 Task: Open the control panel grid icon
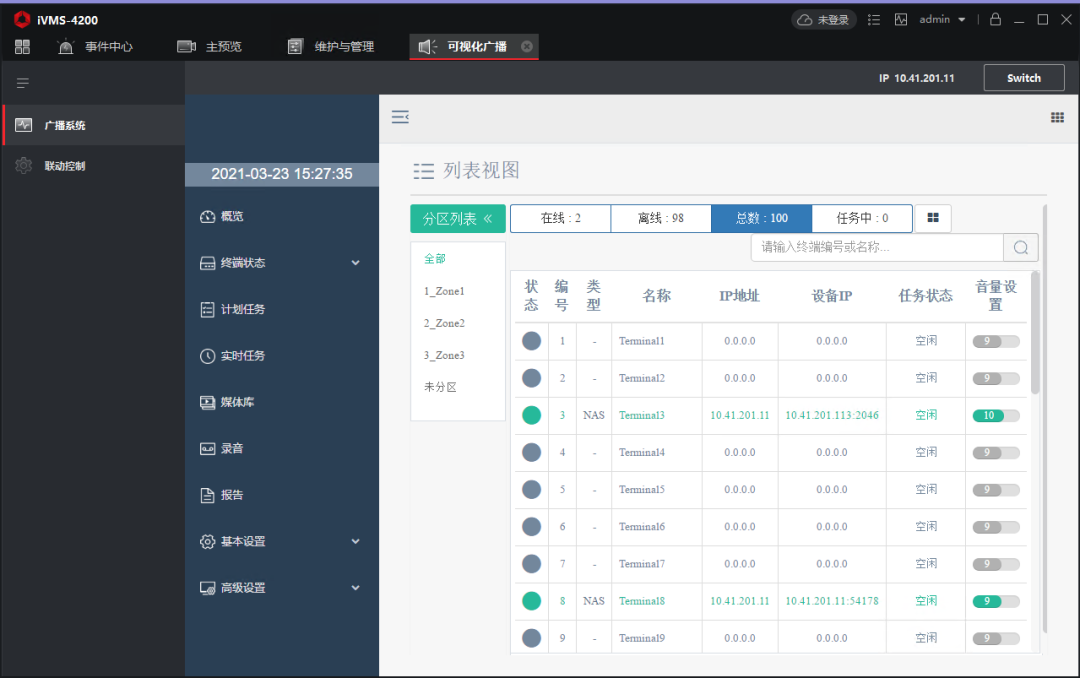(x=22, y=46)
